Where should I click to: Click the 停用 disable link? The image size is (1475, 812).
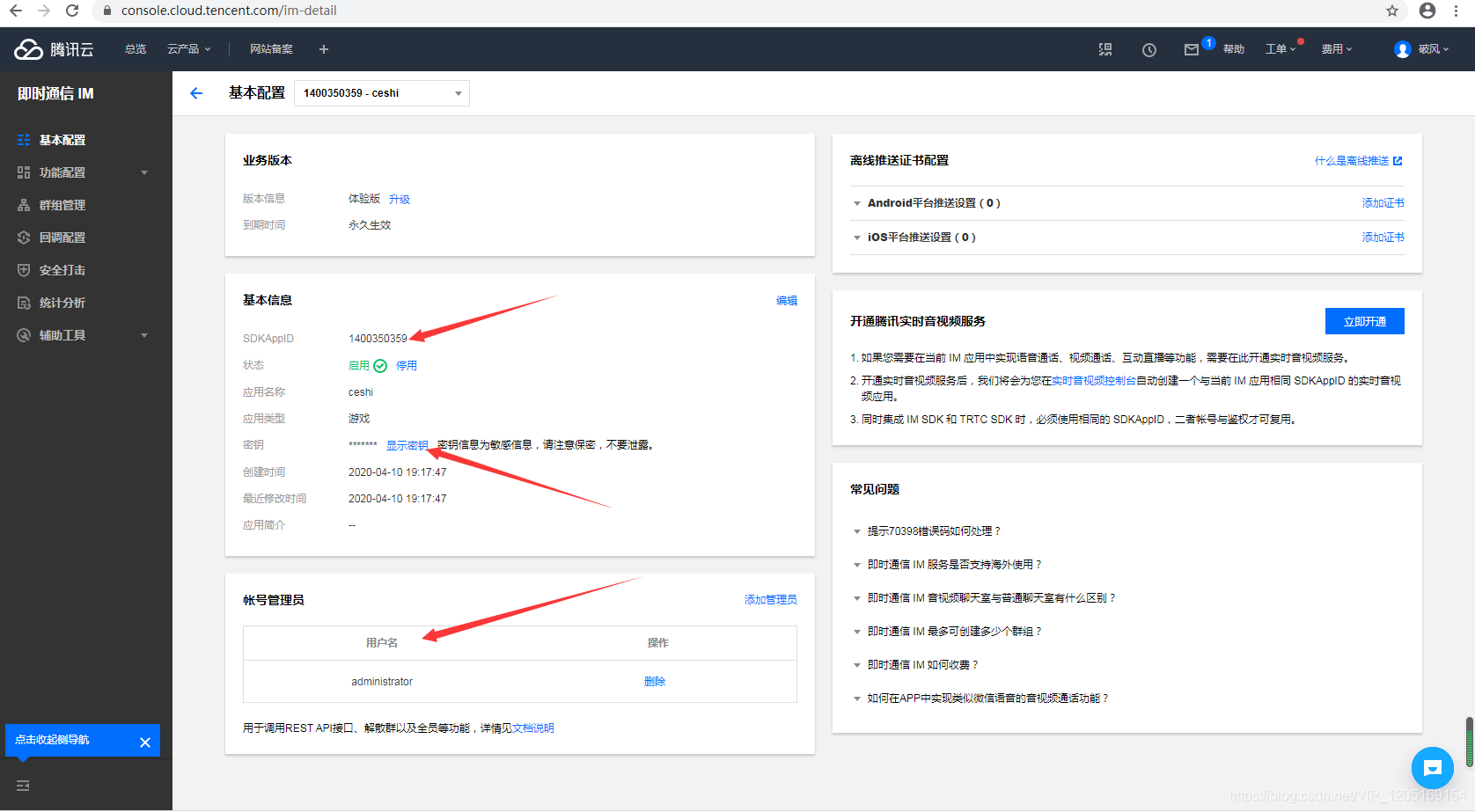(407, 366)
